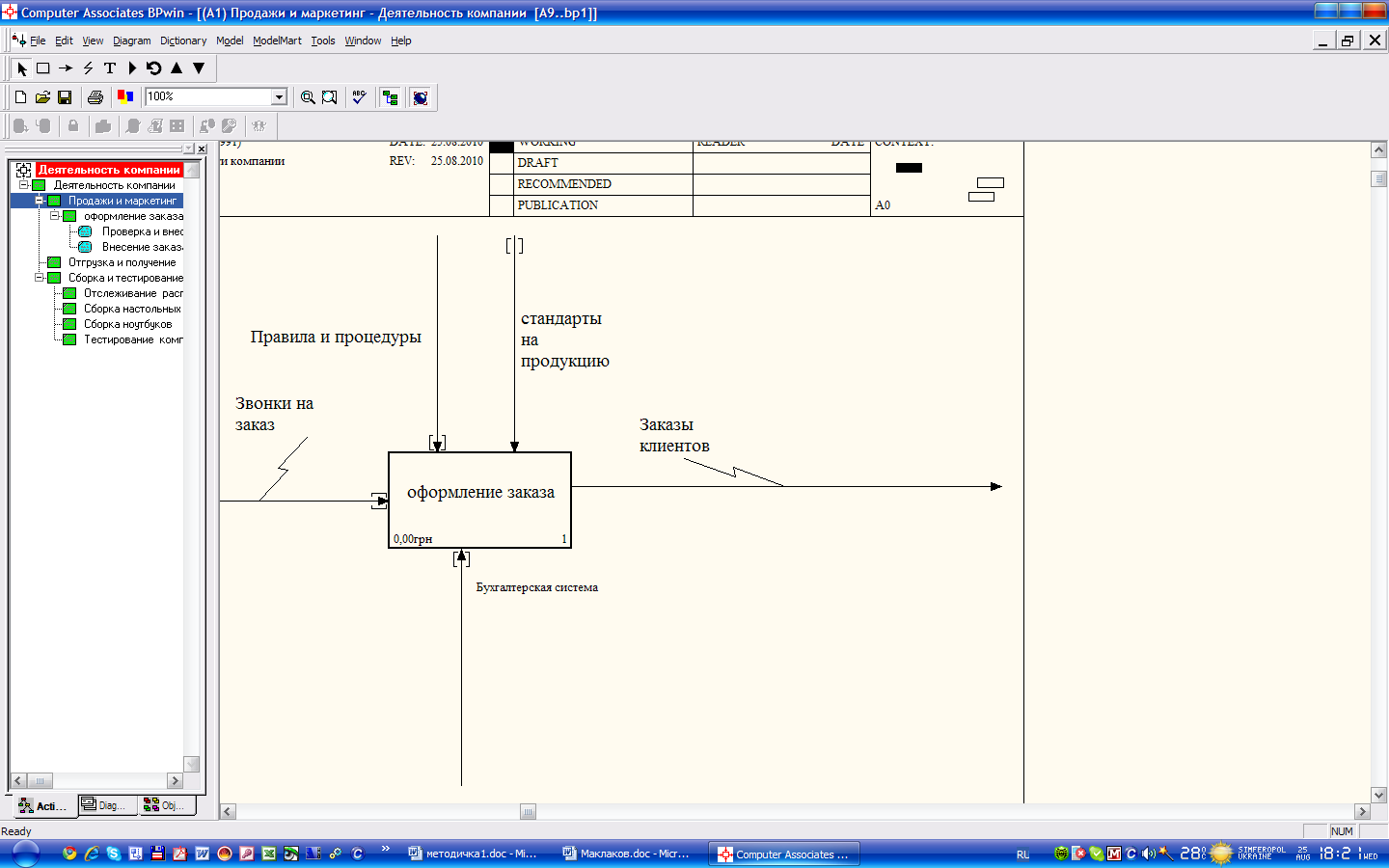Open the Help menu

[x=401, y=41]
